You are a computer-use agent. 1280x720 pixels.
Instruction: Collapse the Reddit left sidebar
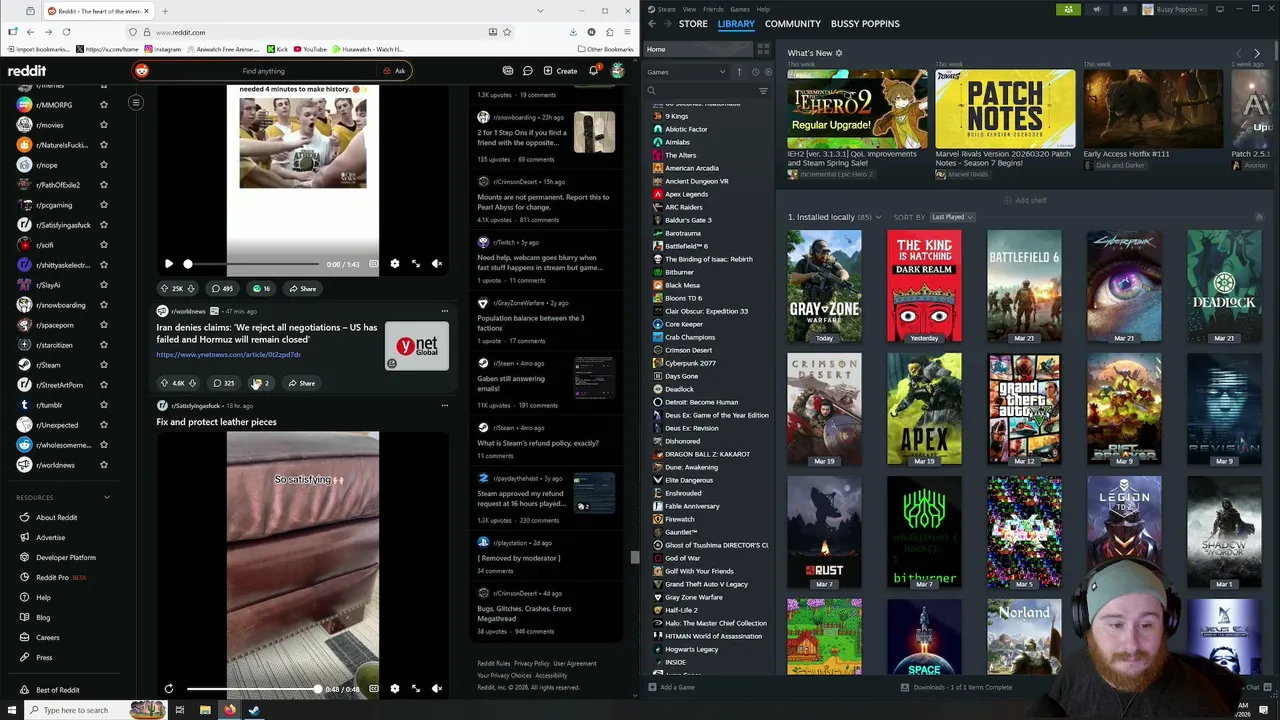coord(136,102)
